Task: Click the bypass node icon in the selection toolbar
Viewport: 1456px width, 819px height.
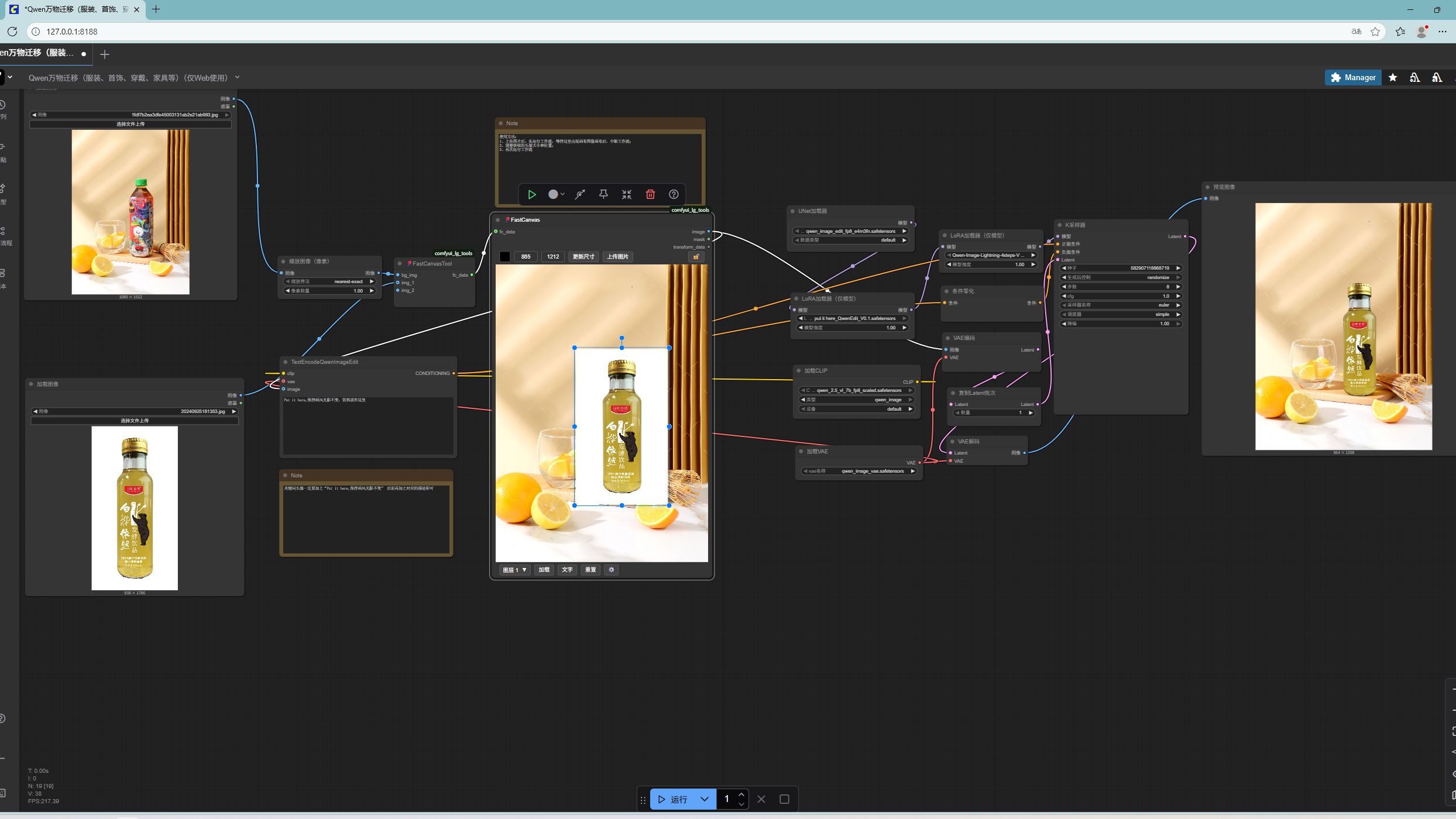Action: point(580,194)
